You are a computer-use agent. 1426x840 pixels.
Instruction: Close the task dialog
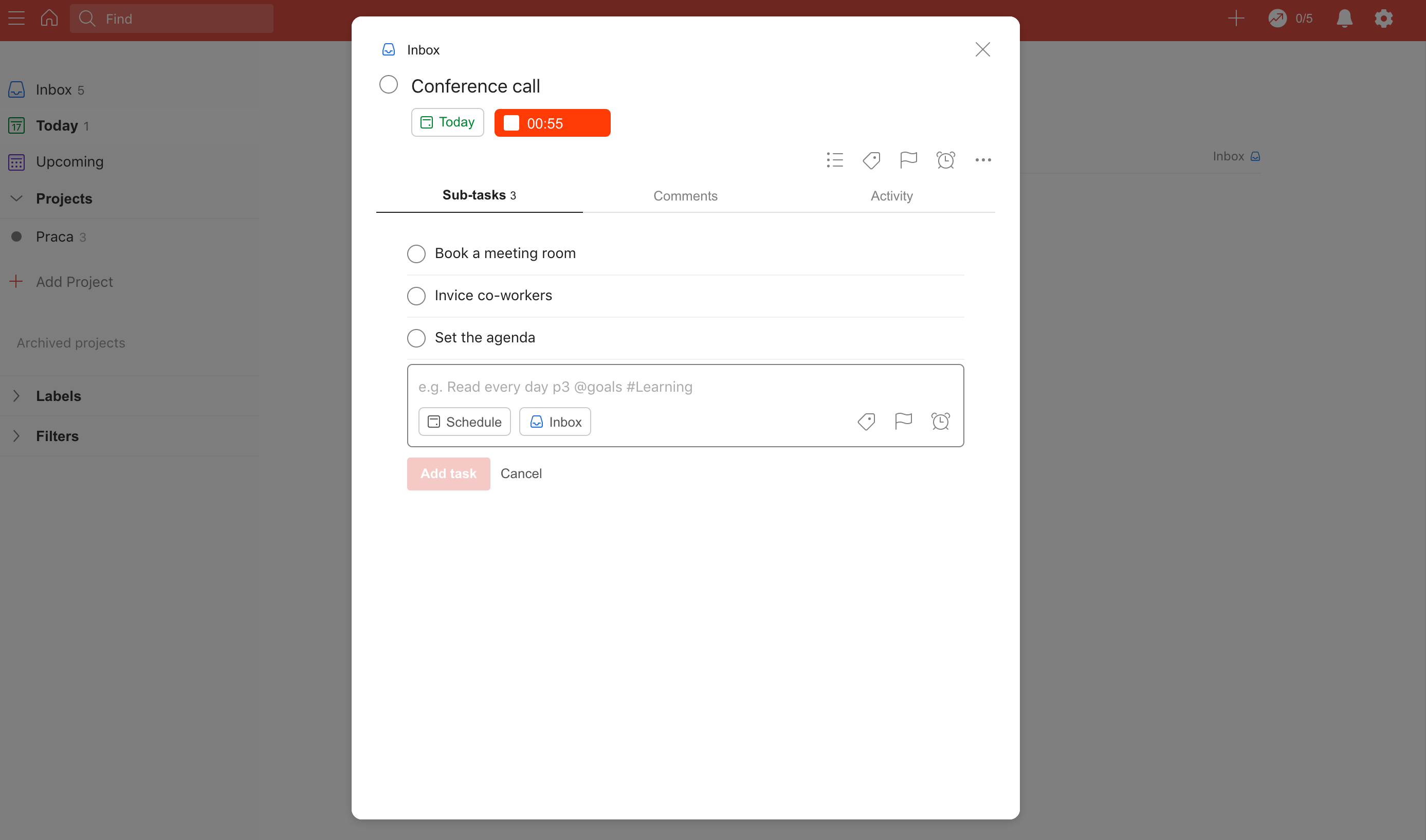click(x=982, y=49)
